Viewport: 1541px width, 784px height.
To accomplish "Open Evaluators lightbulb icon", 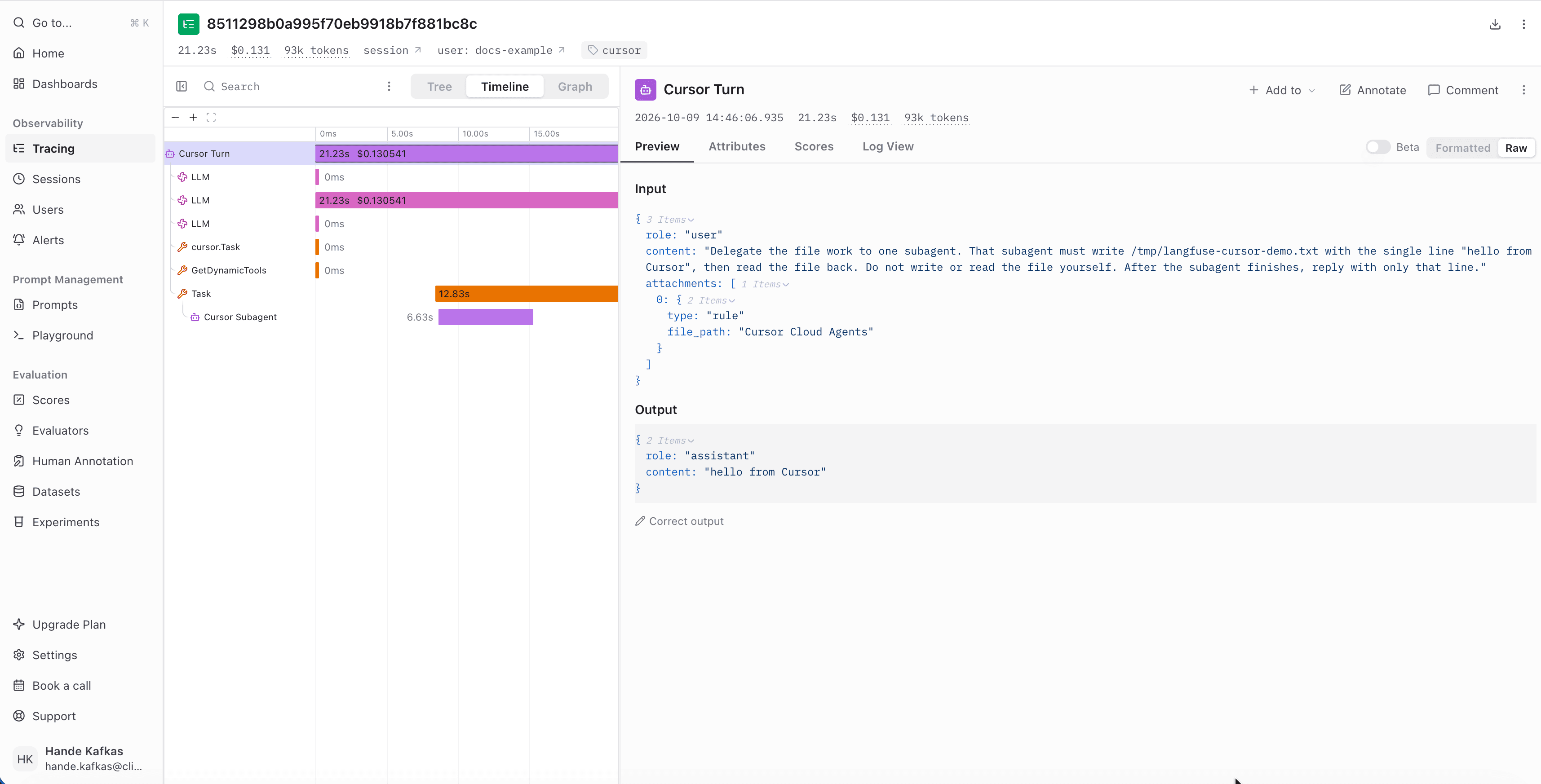I will (19, 431).
